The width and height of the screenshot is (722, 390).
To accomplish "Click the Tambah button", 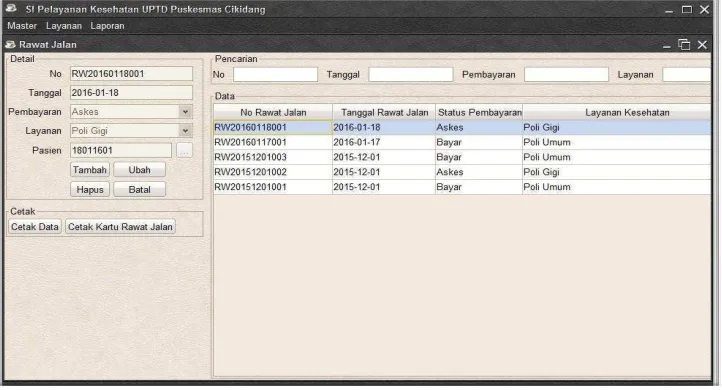I will tap(90, 170).
